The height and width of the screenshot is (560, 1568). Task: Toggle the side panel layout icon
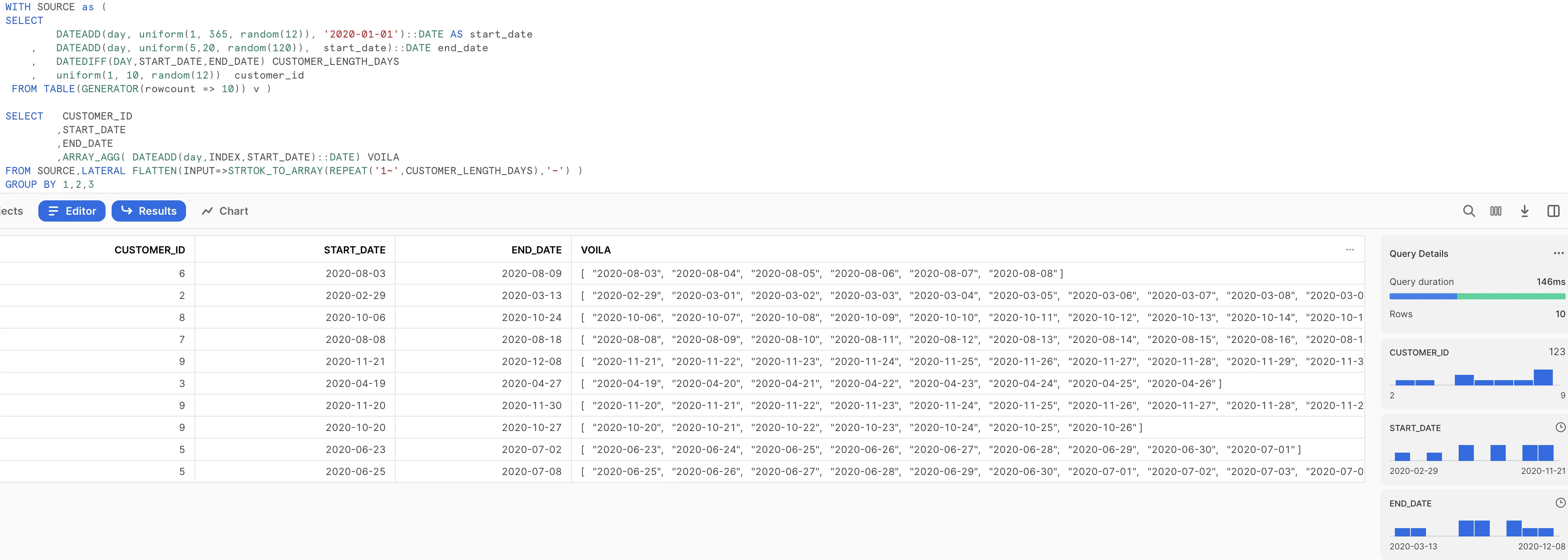point(1553,211)
